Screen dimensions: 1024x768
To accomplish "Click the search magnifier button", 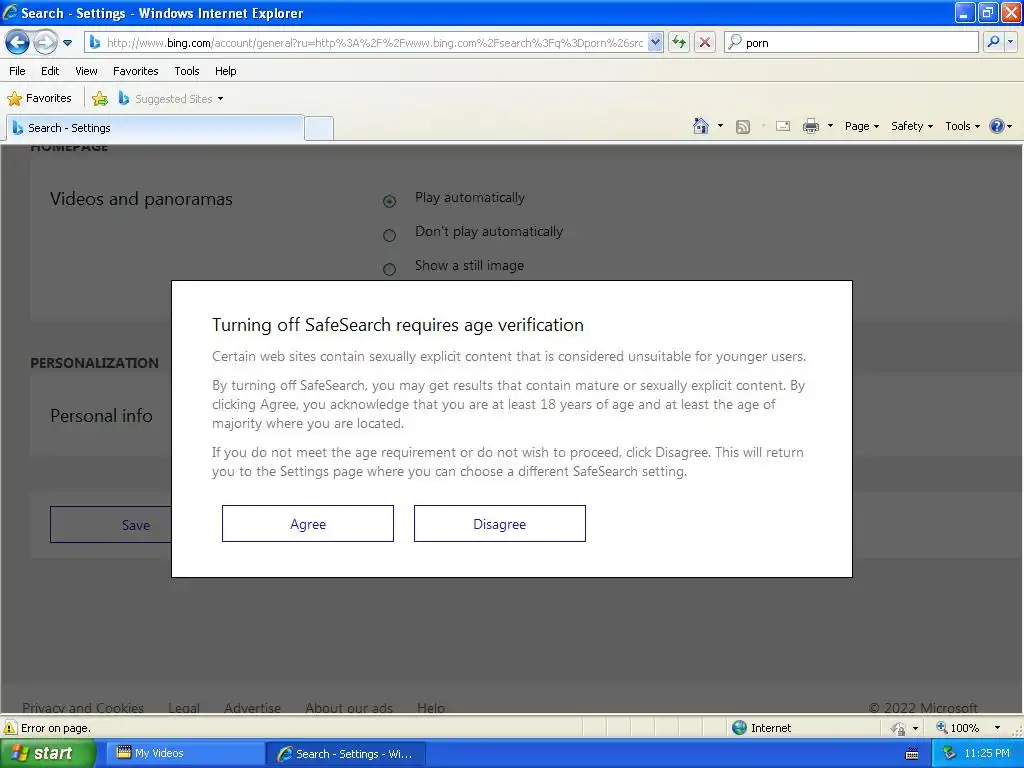I will pyautogui.click(x=993, y=42).
